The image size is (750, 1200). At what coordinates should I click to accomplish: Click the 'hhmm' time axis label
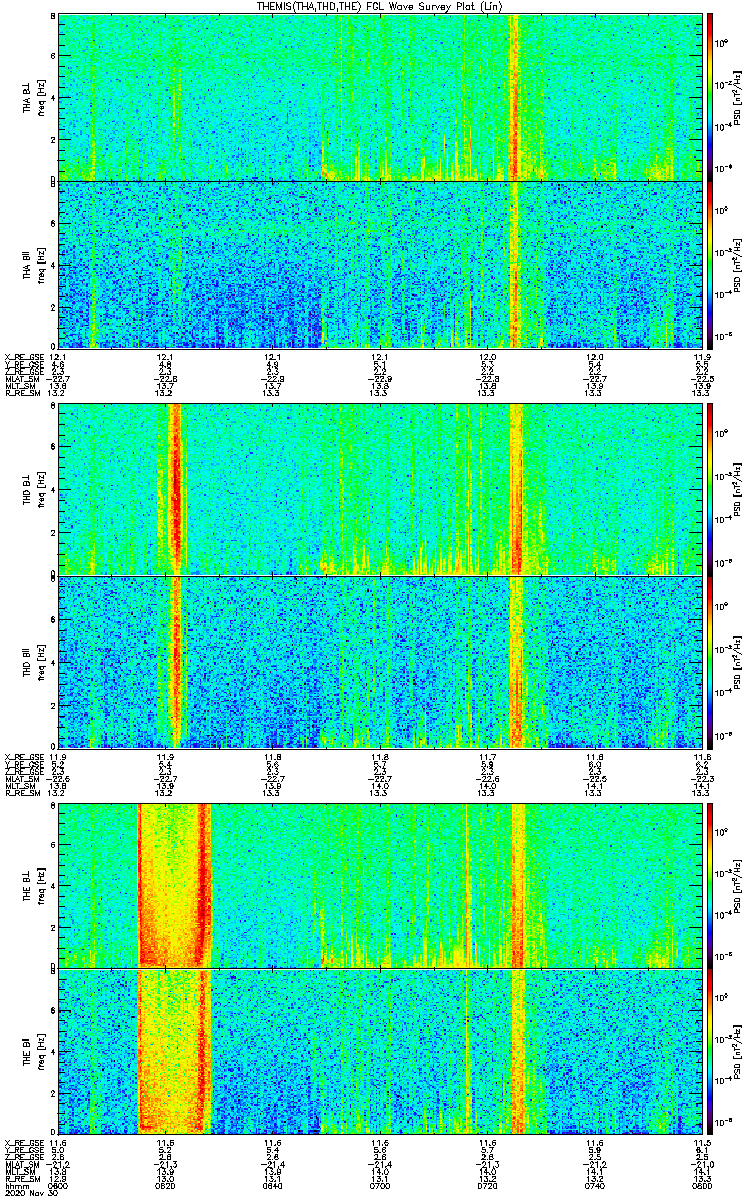16,1185
